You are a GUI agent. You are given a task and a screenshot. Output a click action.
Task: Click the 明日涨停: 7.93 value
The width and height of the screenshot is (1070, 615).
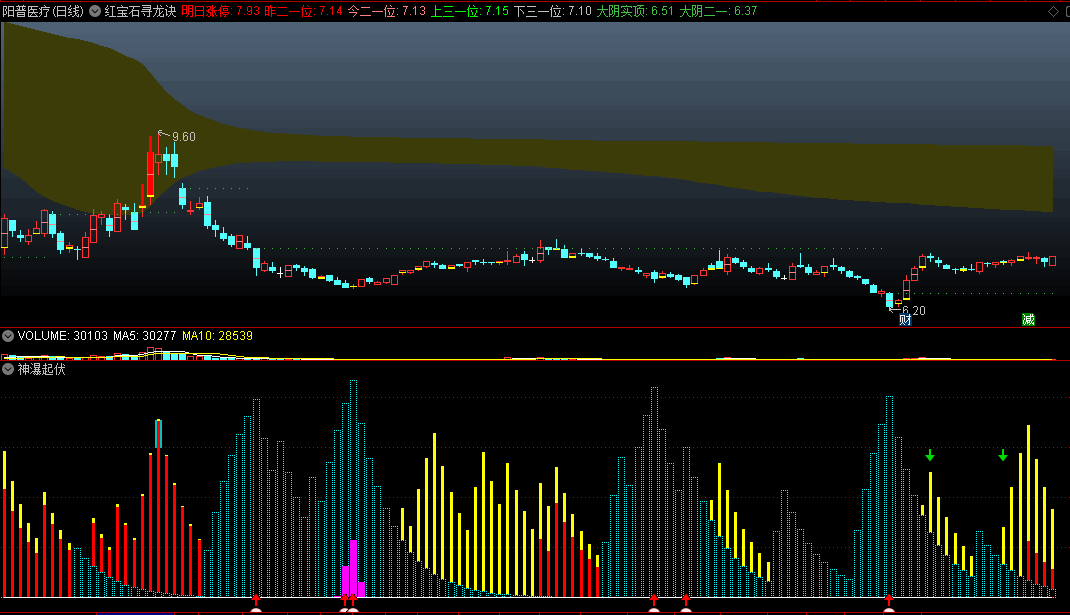220,11
